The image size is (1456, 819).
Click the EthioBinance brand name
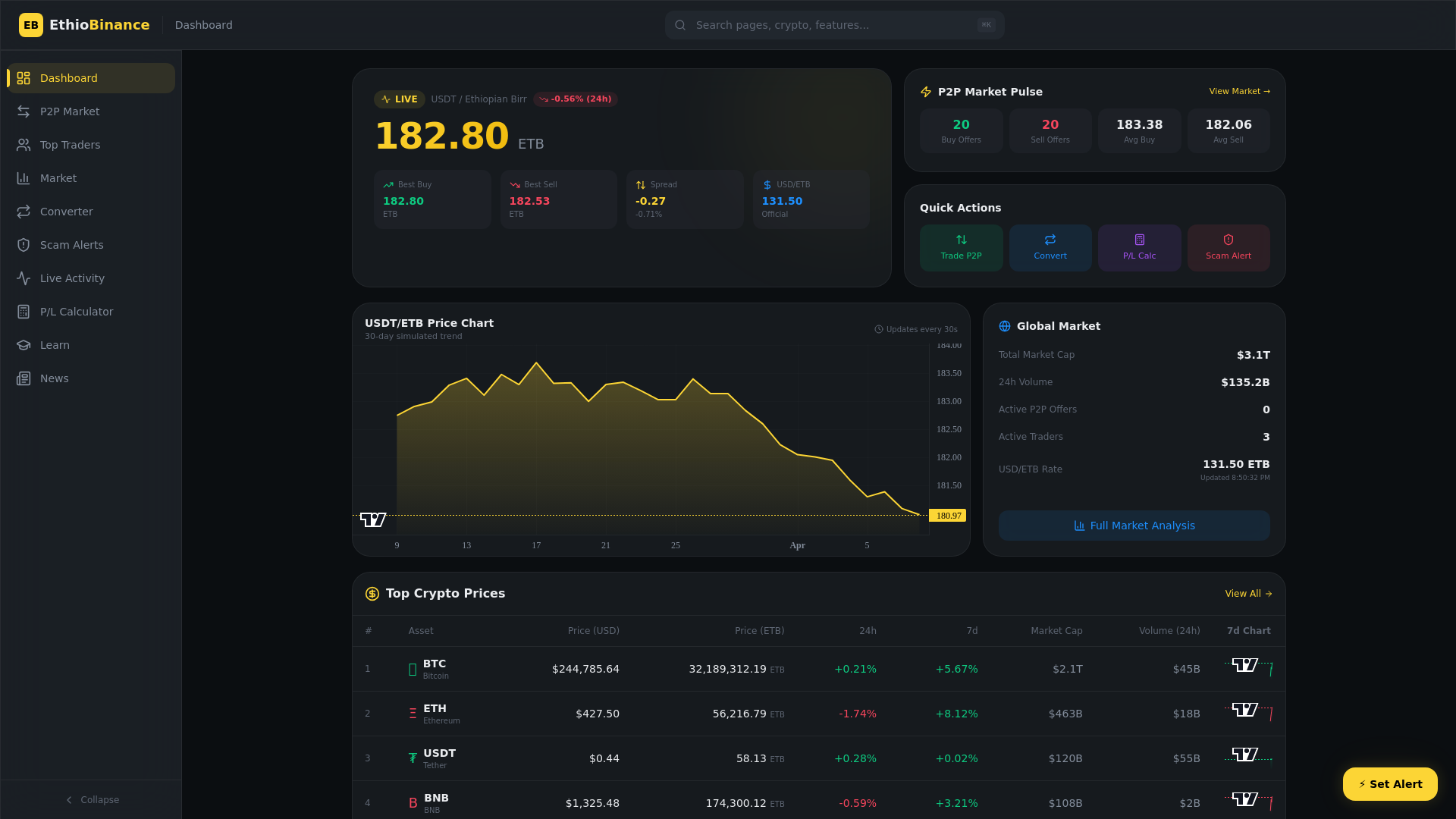pos(99,25)
